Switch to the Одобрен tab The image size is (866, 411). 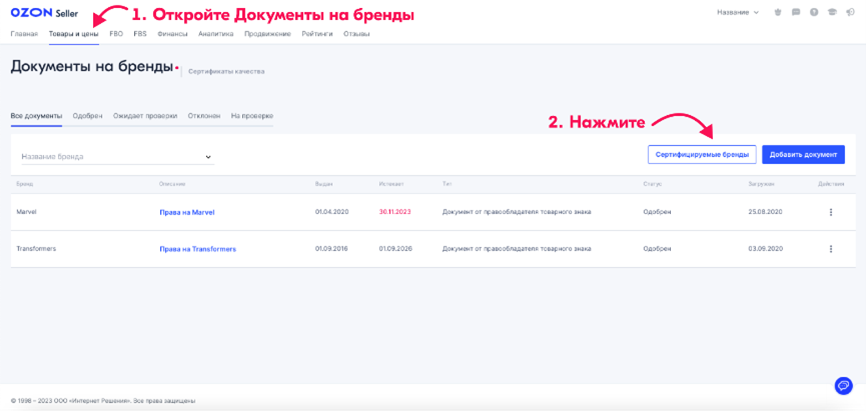tap(88, 116)
